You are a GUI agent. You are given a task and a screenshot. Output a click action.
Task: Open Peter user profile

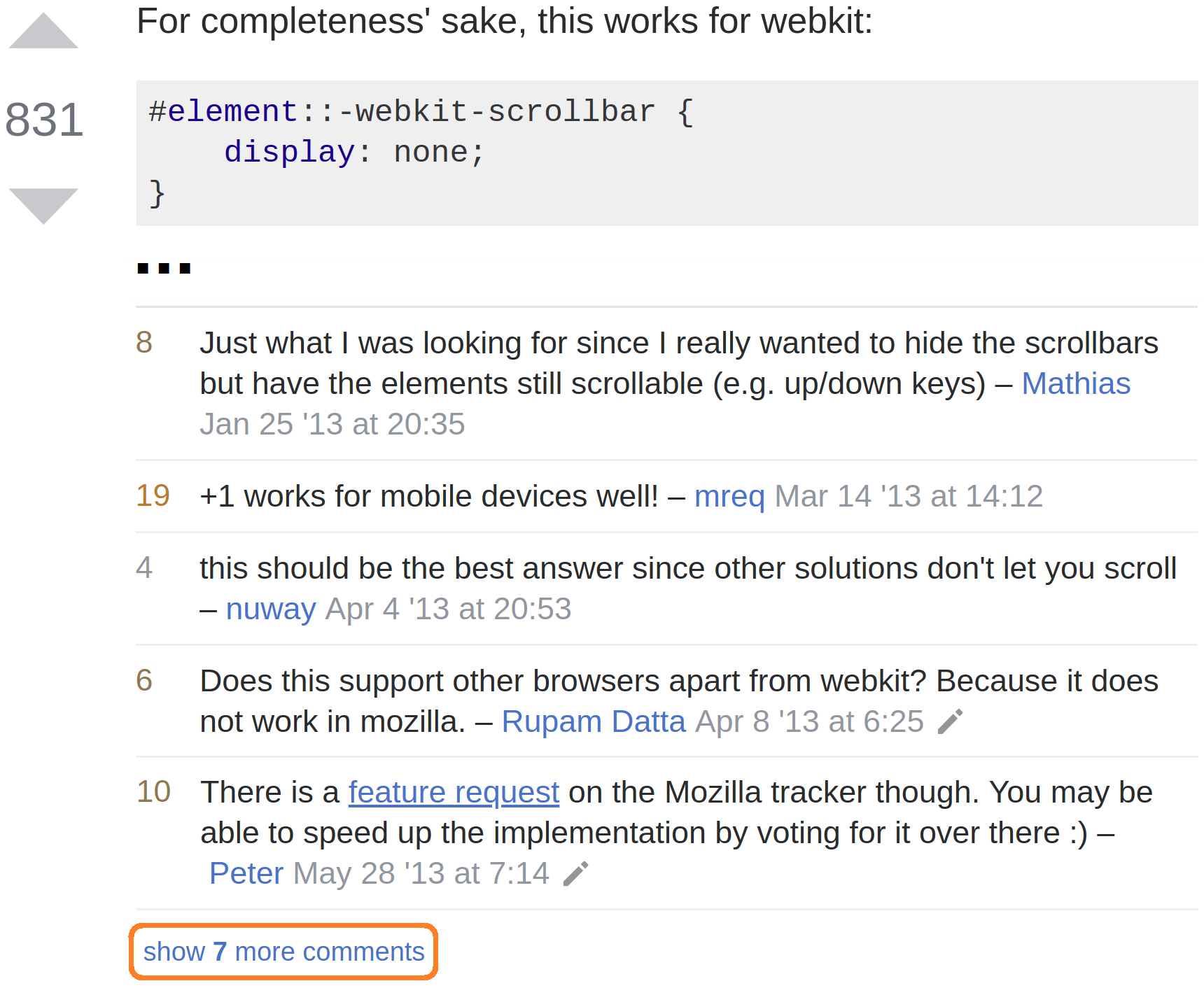tap(246, 873)
